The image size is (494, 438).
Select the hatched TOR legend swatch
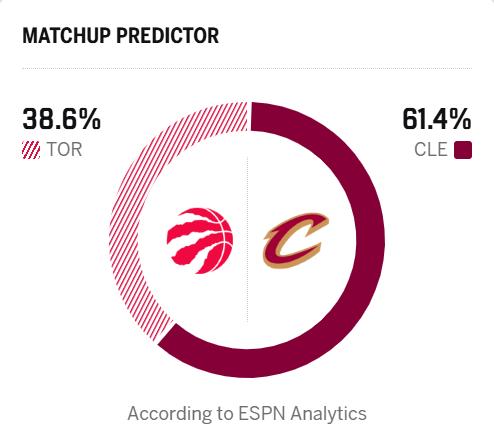(x=31, y=150)
